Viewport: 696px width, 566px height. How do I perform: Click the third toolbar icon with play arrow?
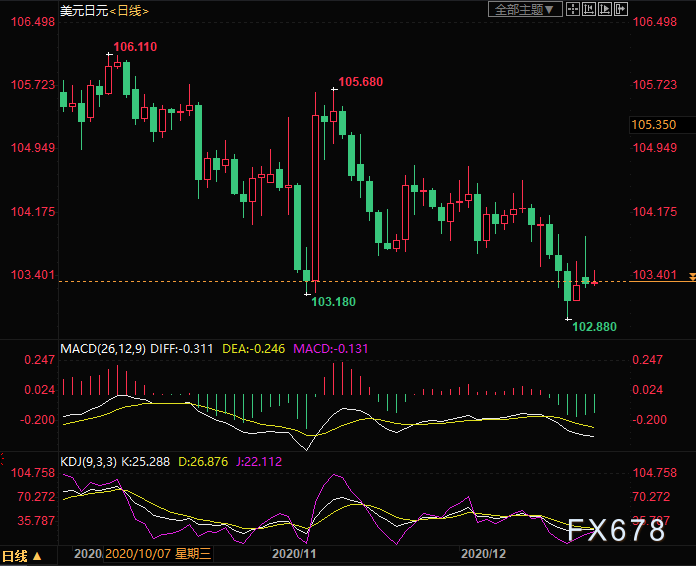(x=605, y=10)
